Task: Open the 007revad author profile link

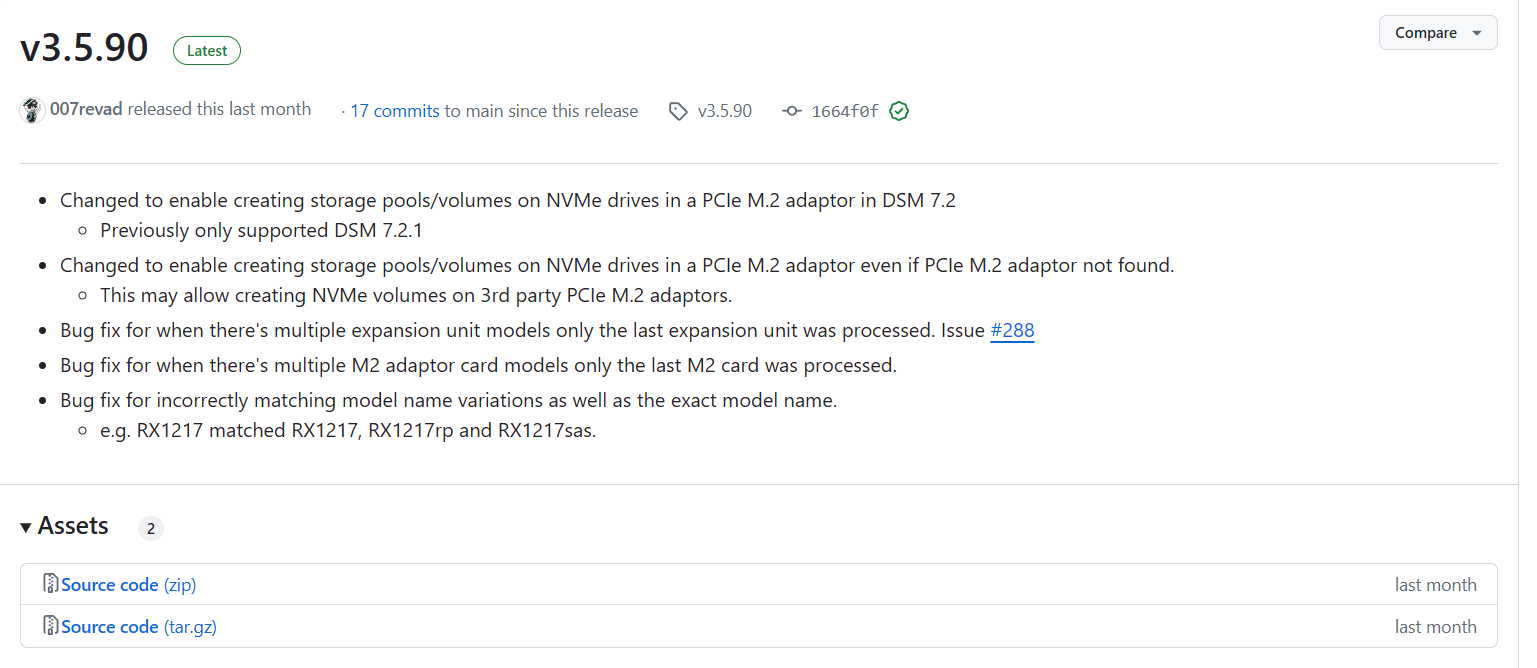Action: coord(86,110)
